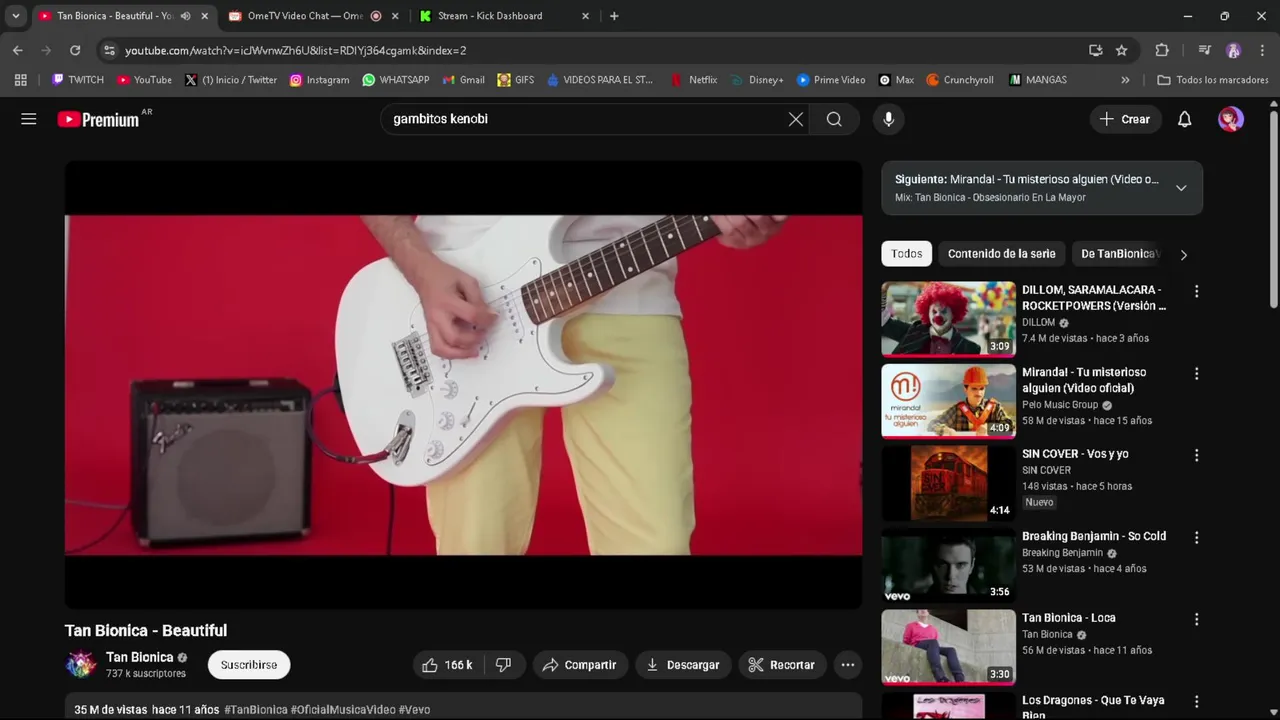This screenshot has height=720, width=1280.
Task: Open the account avatar menu
Action: pyautogui.click(x=1230, y=119)
